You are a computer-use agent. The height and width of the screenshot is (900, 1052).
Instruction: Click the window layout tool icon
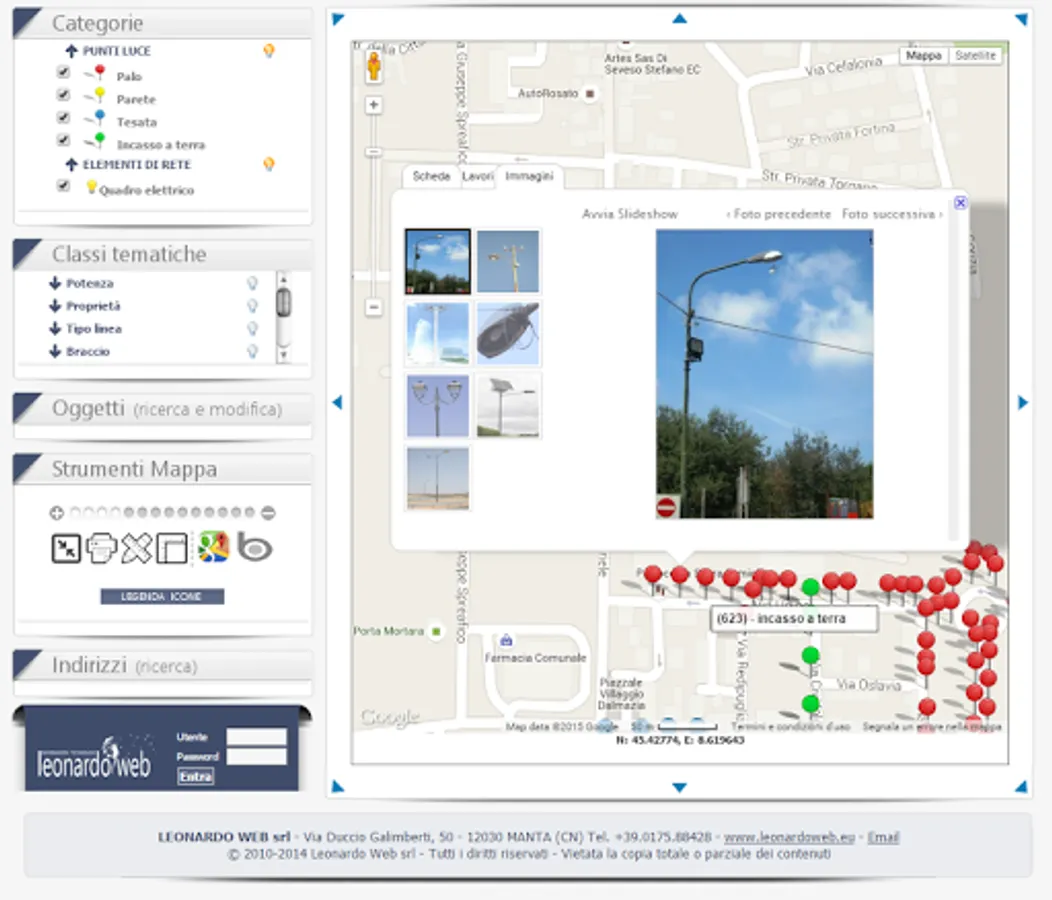pyautogui.click(x=172, y=548)
